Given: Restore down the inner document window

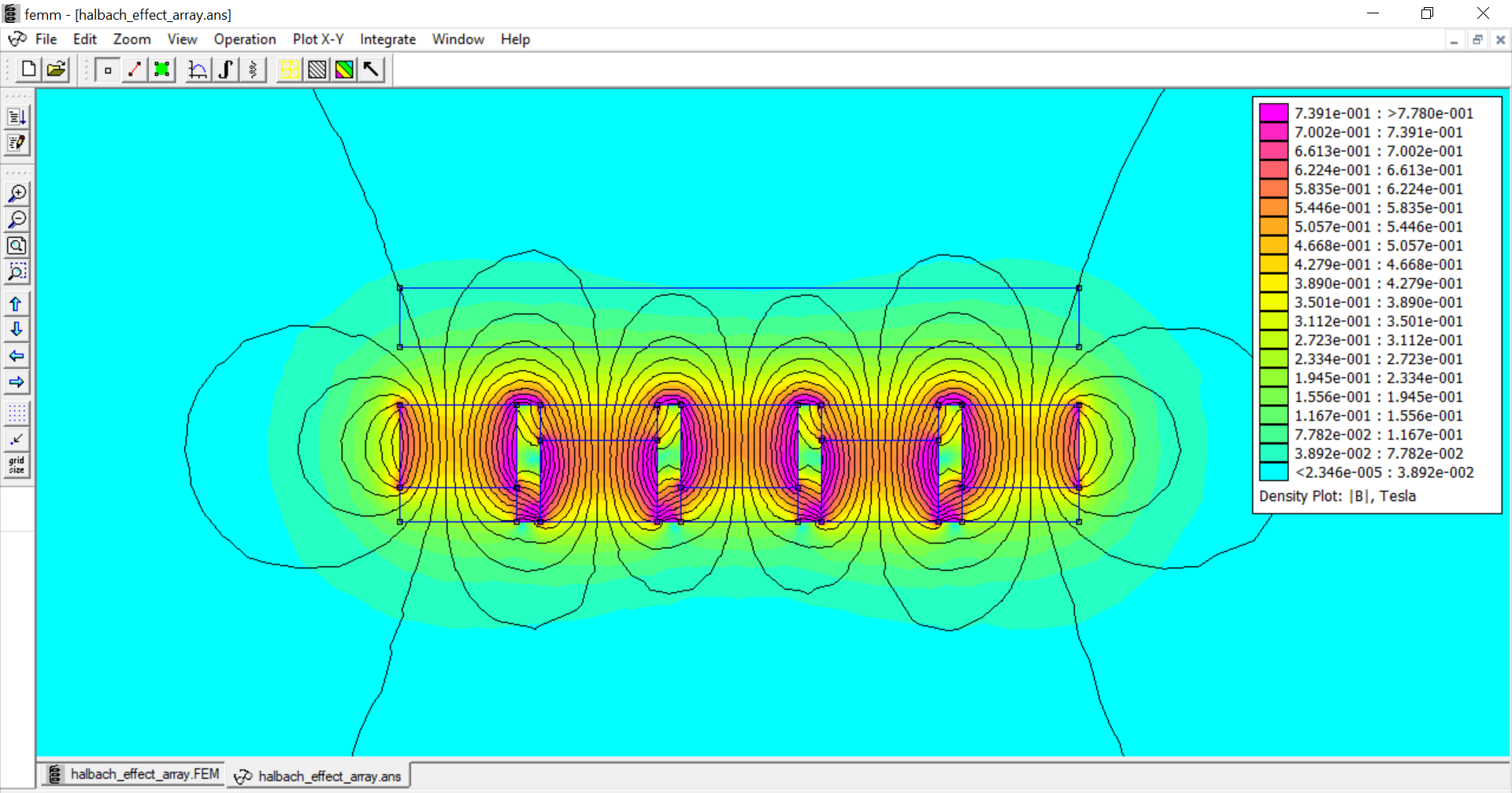Looking at the screenshot, I should tap(1477, 40).
